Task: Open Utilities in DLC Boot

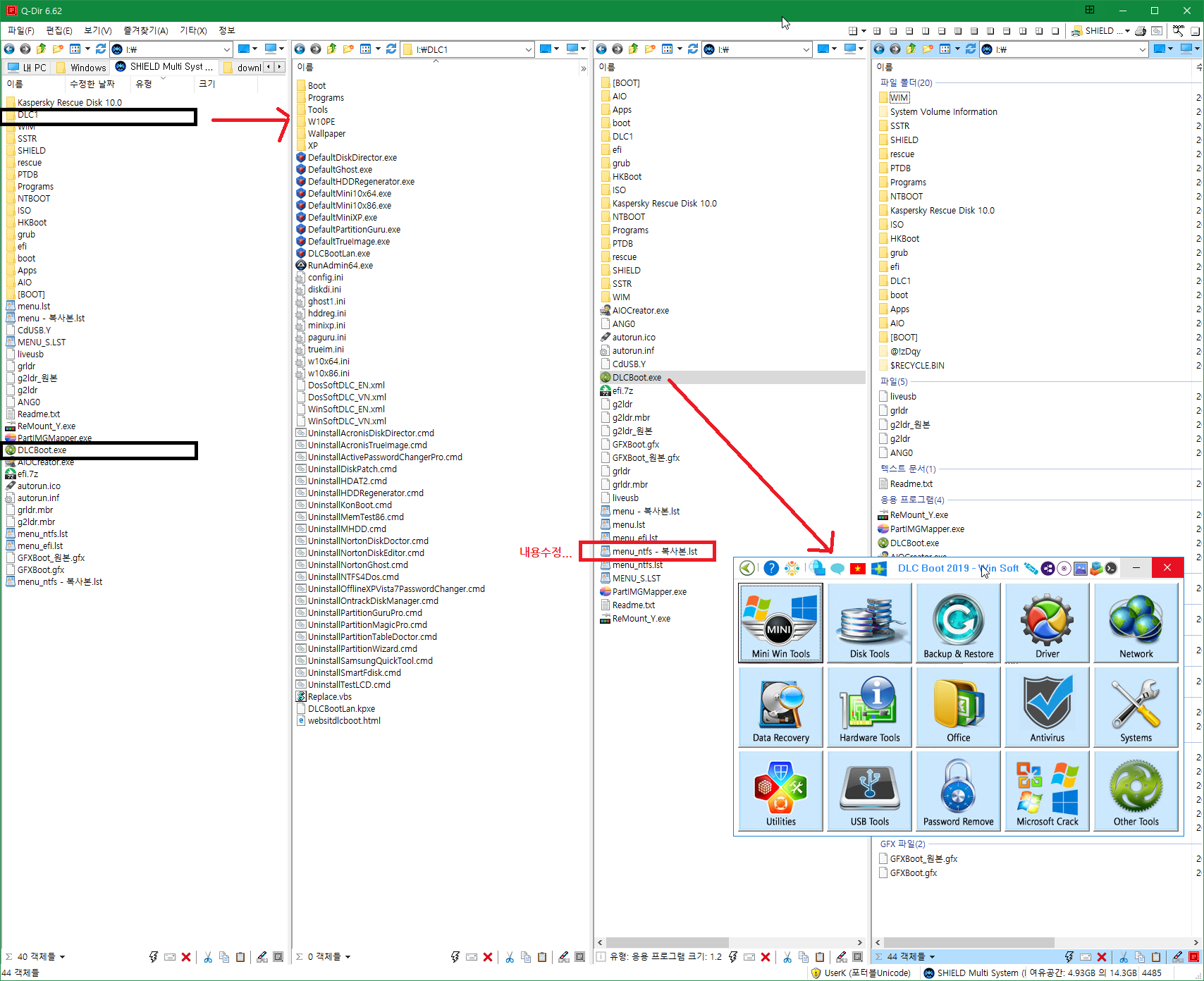Action: pyautogui.click(x=780, y=791)
